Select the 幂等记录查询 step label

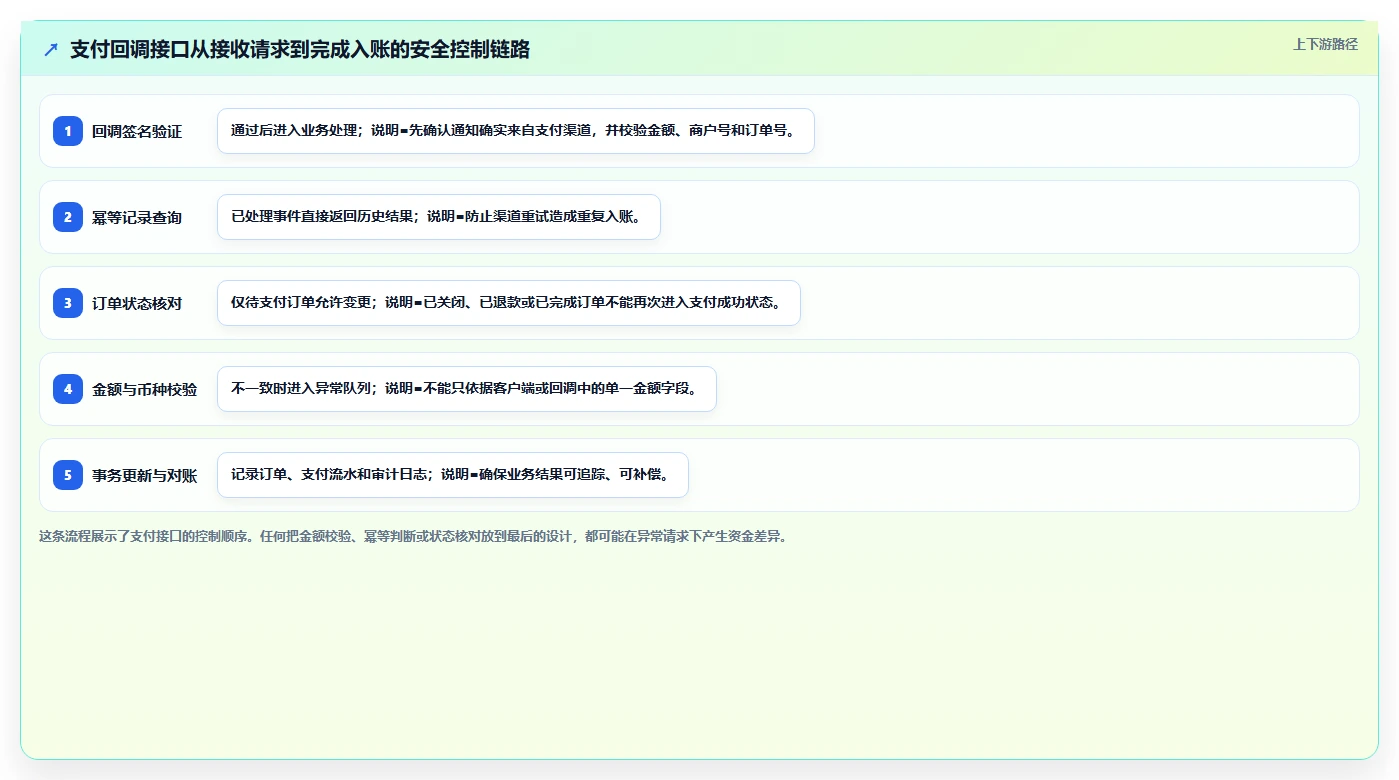pyautogui.click(x=137, y=217)
